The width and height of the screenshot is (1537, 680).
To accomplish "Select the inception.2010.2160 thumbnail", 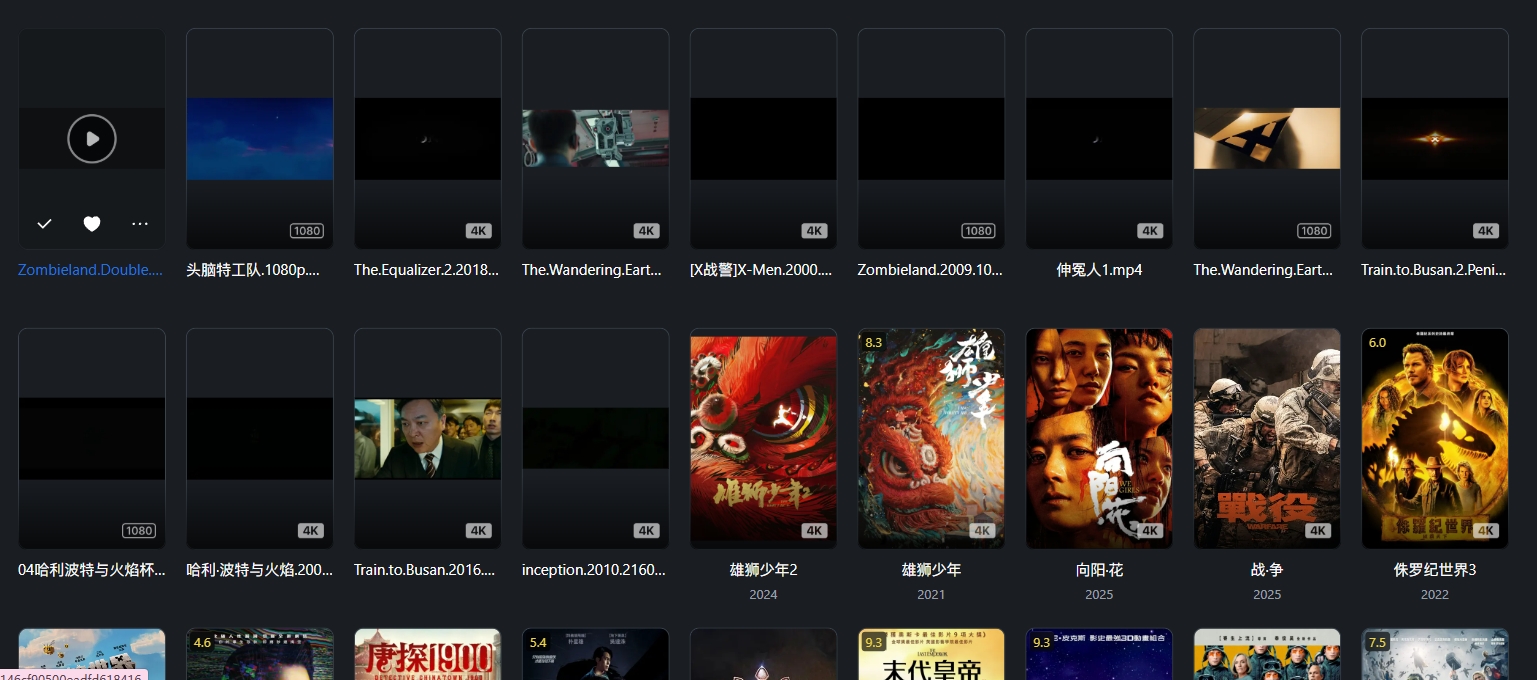I will (x=596, y=439).
